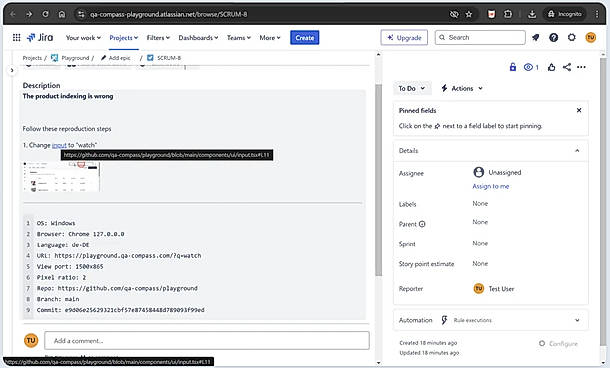Bookmark the page with the star icon
610x368 pixels.
pyautogui.click(x=469, y=14)
